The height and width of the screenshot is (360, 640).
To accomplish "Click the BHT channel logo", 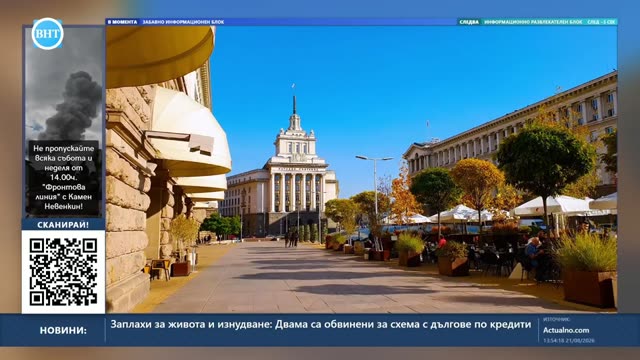I will 47,33.
